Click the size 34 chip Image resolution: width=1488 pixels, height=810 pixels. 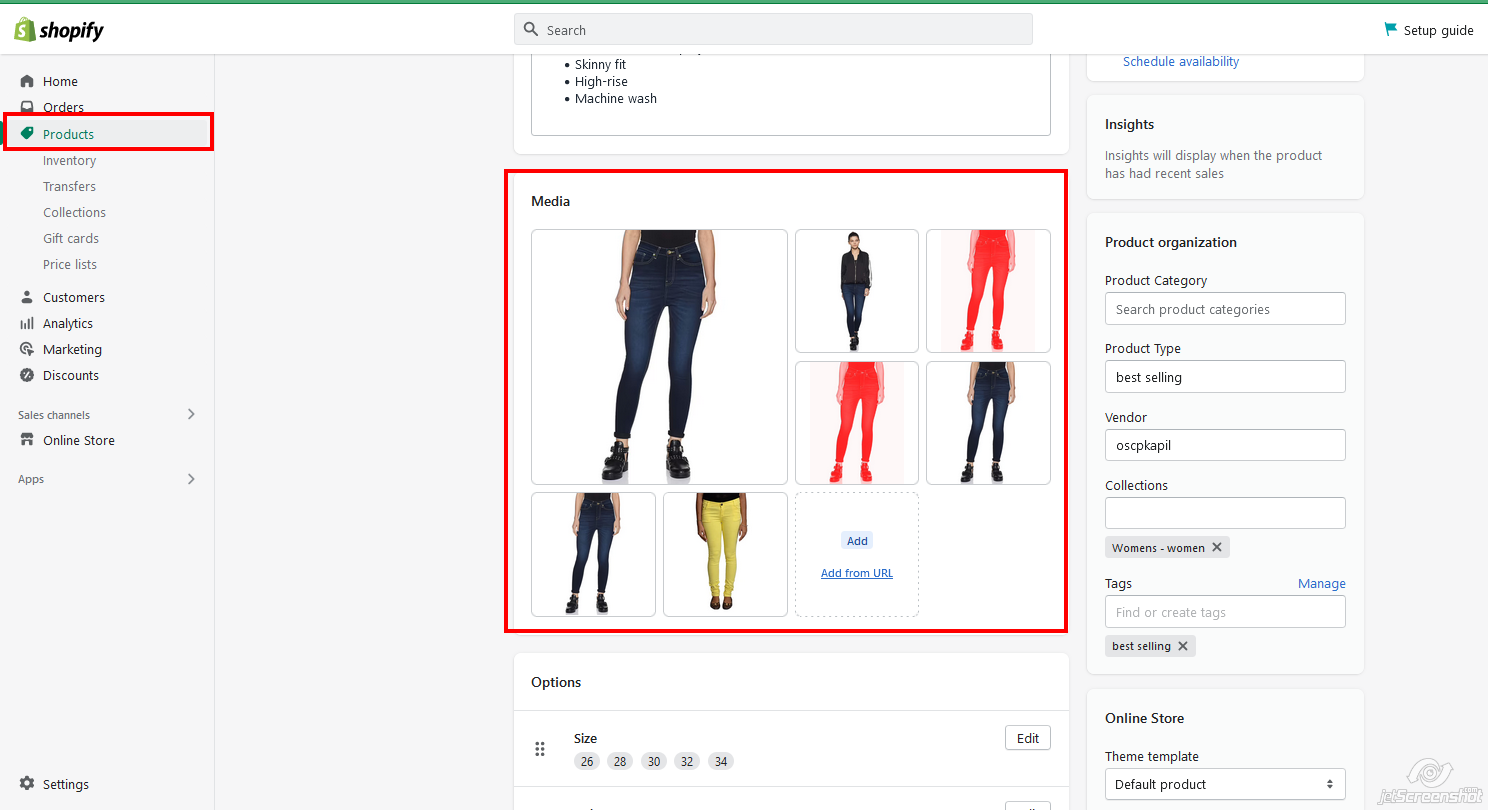click(x=720, y=761)
